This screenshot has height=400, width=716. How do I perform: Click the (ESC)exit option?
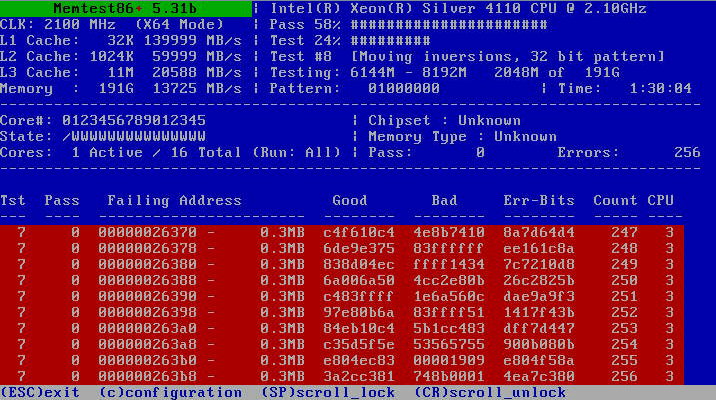pos(40,392)
